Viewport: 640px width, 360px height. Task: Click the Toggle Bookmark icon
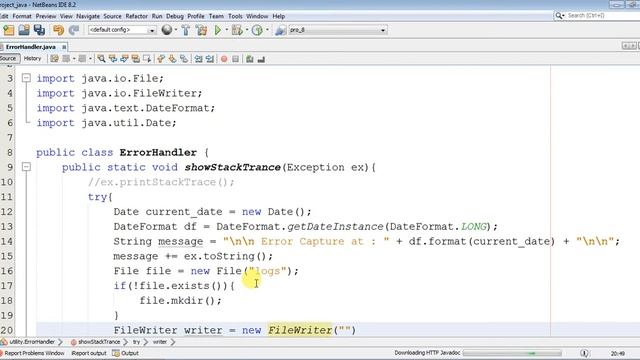click(184, 59)
